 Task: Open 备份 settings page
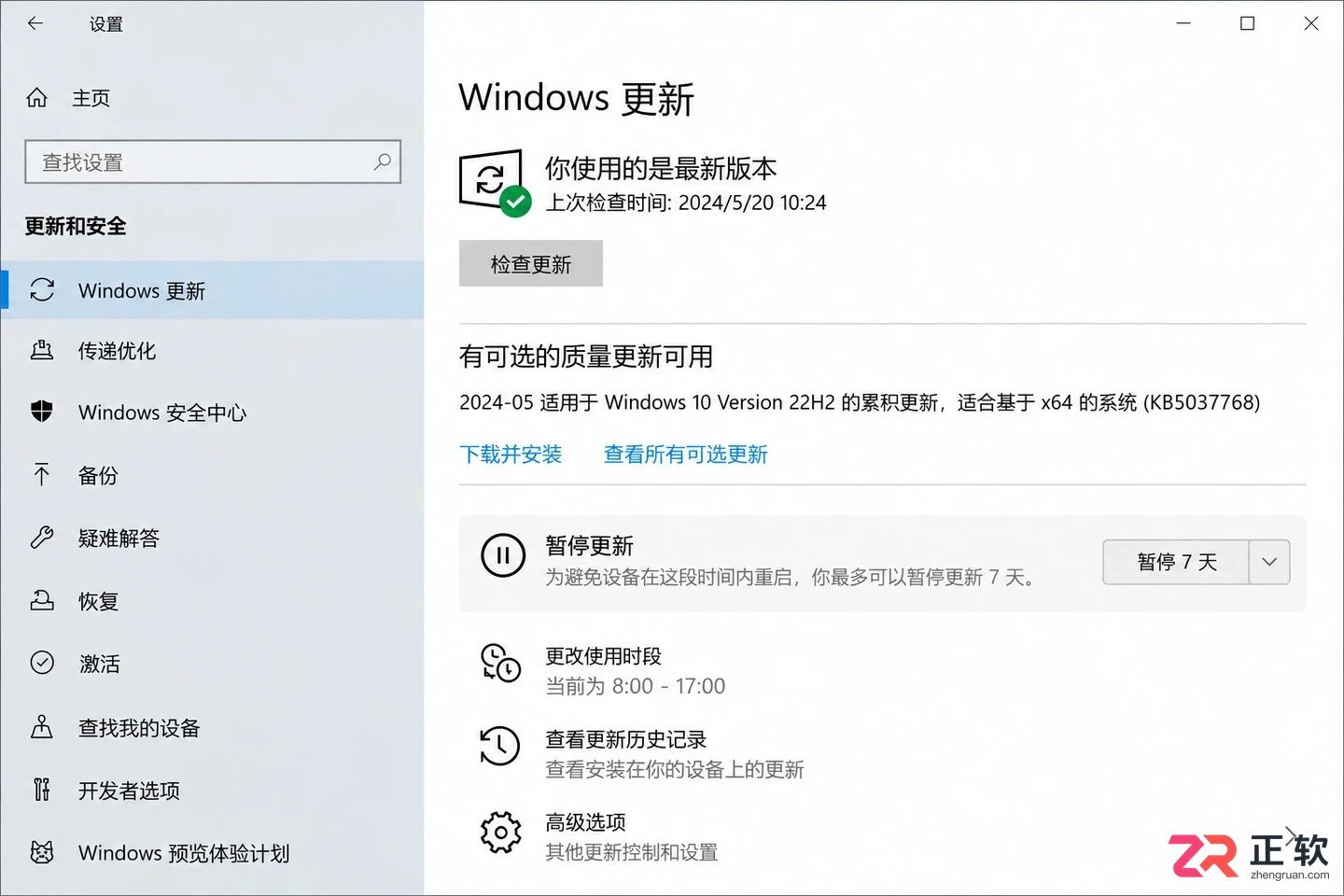213,475
